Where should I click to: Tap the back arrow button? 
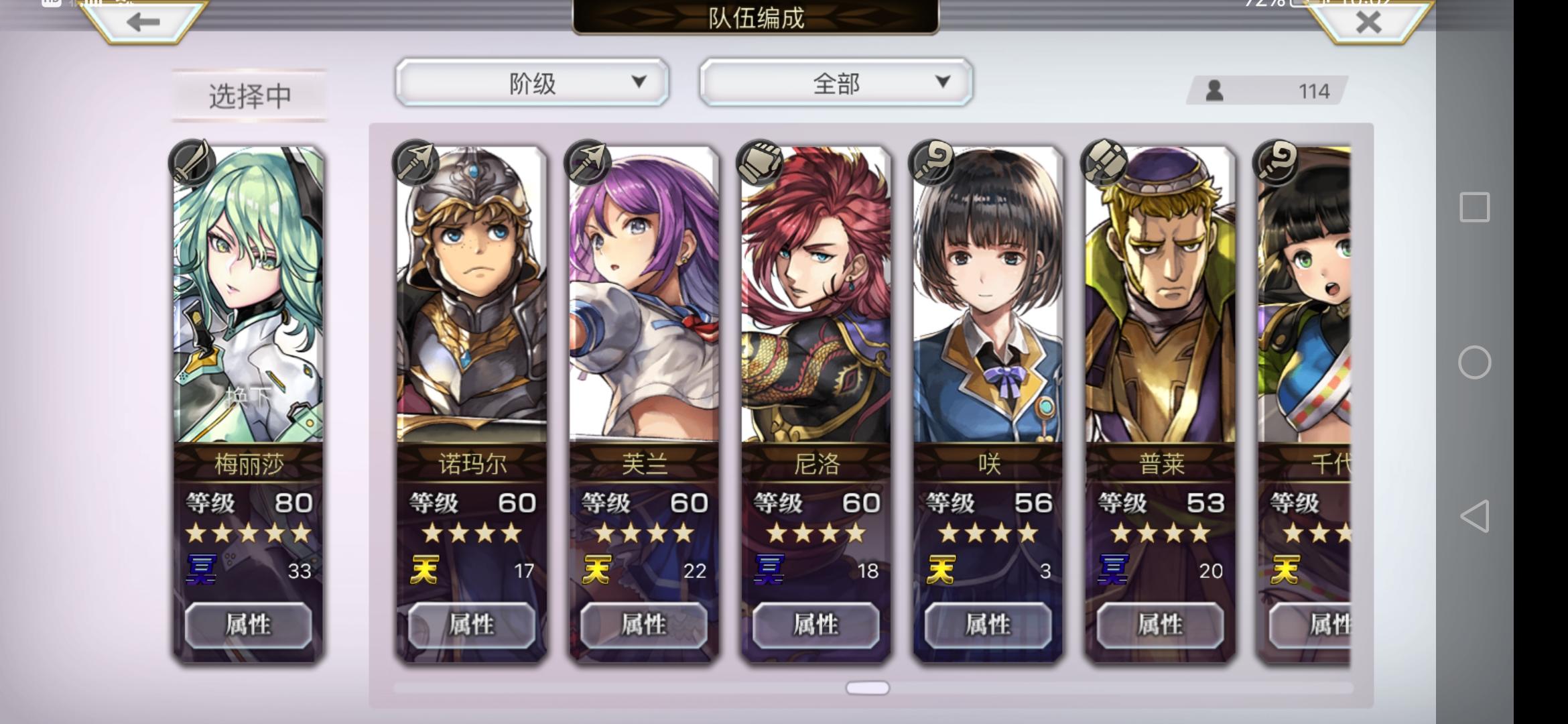point(143,21)
